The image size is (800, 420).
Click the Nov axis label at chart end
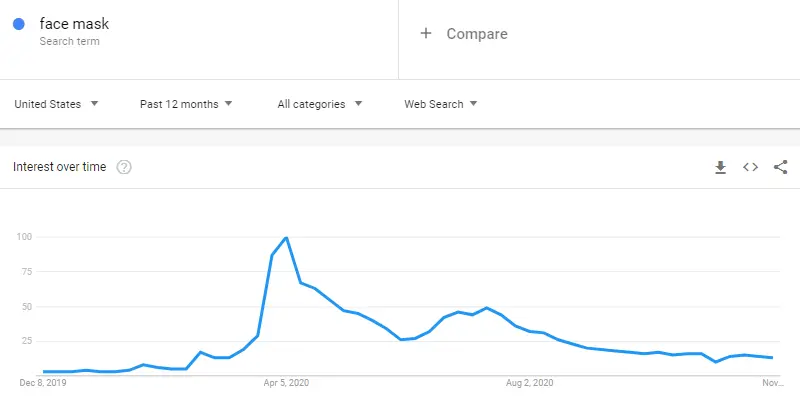772,383
